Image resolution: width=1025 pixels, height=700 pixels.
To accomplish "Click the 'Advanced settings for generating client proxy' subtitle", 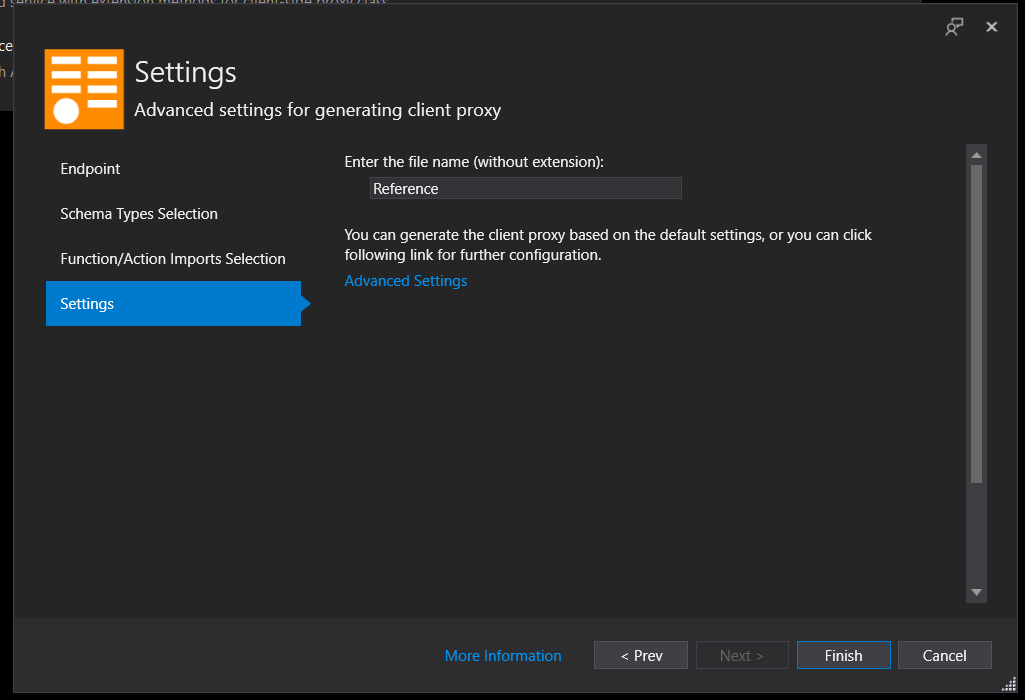I will click(x=318, y=110).
